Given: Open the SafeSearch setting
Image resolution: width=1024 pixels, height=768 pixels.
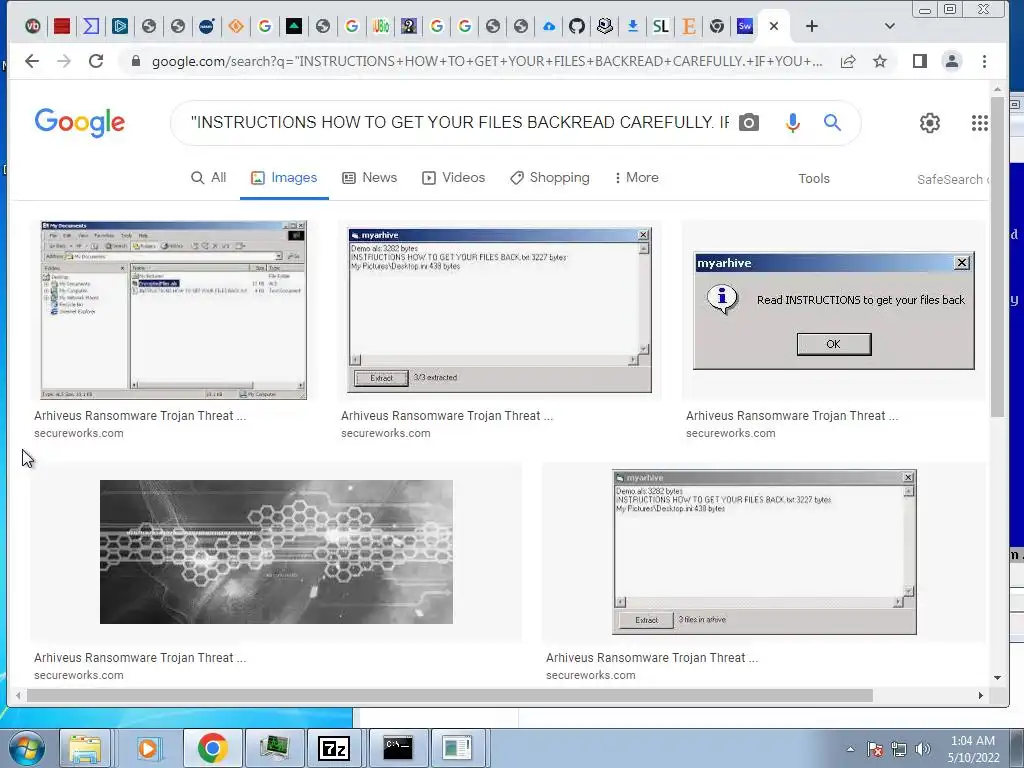Looking at the screenshot, I should [952, 179].
